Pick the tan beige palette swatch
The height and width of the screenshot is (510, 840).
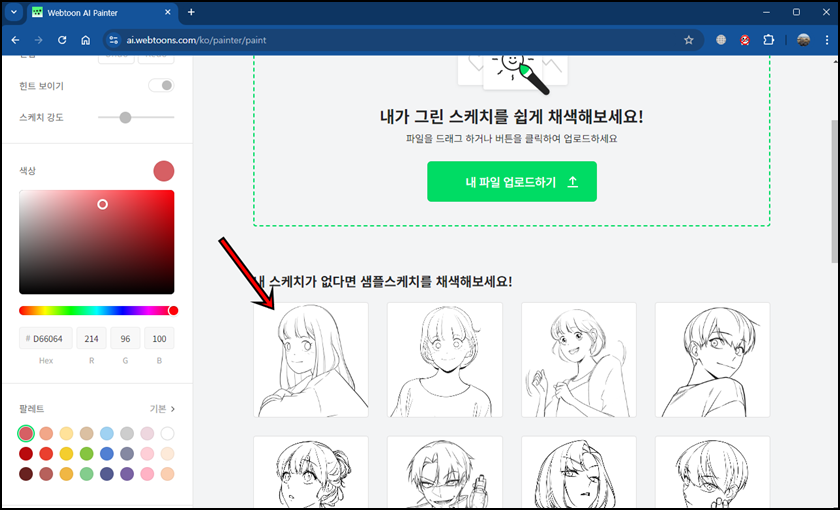[x=86, y=433]
